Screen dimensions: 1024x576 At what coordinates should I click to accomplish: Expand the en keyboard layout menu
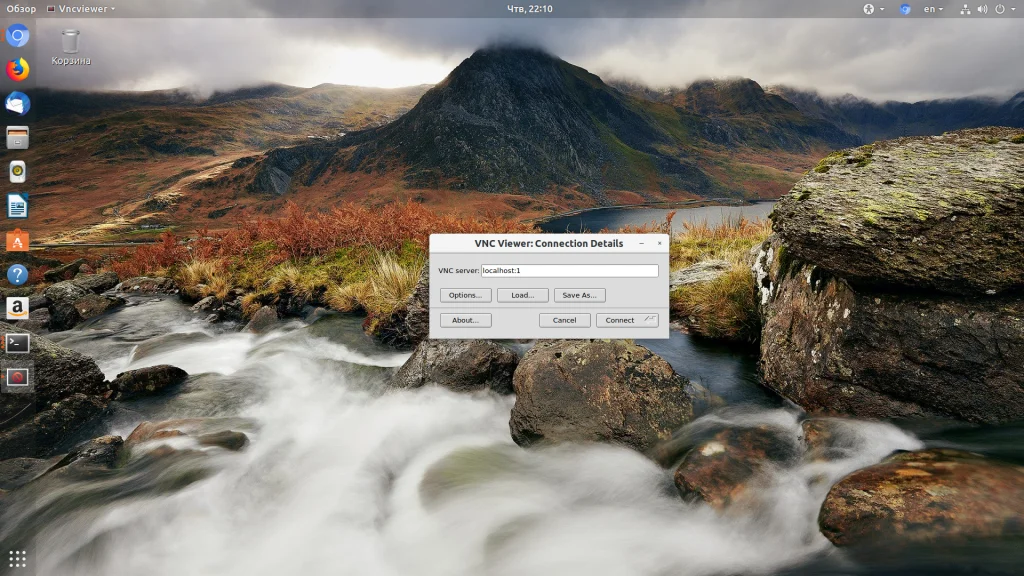(932, 8)
